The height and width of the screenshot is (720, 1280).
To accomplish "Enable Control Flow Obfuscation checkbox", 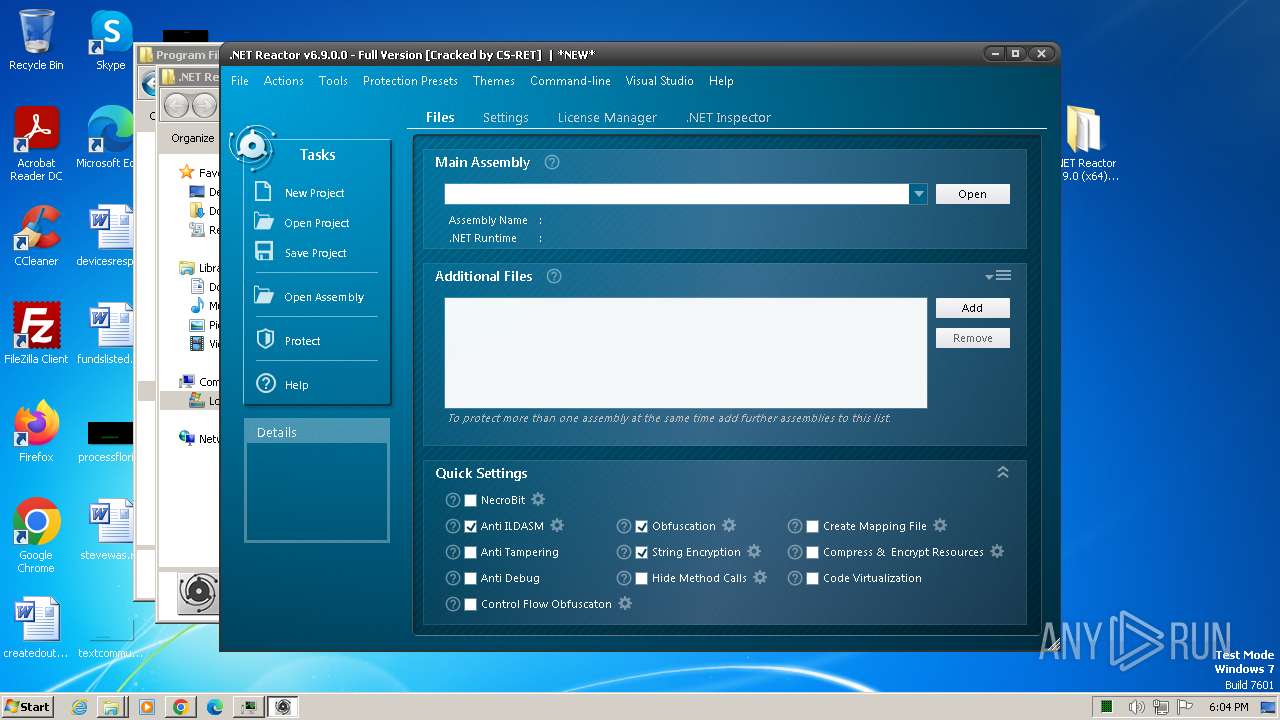I will tap(470, 604).
